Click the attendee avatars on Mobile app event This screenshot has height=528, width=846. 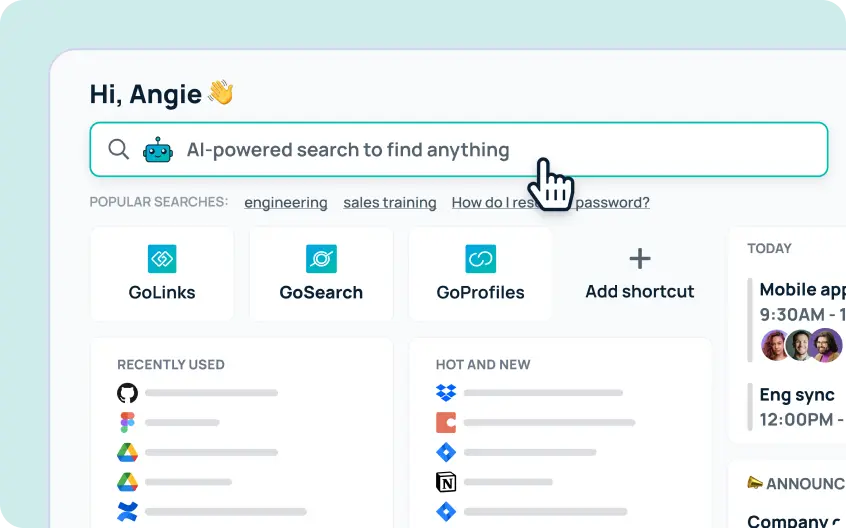click(x=802, y=345)
